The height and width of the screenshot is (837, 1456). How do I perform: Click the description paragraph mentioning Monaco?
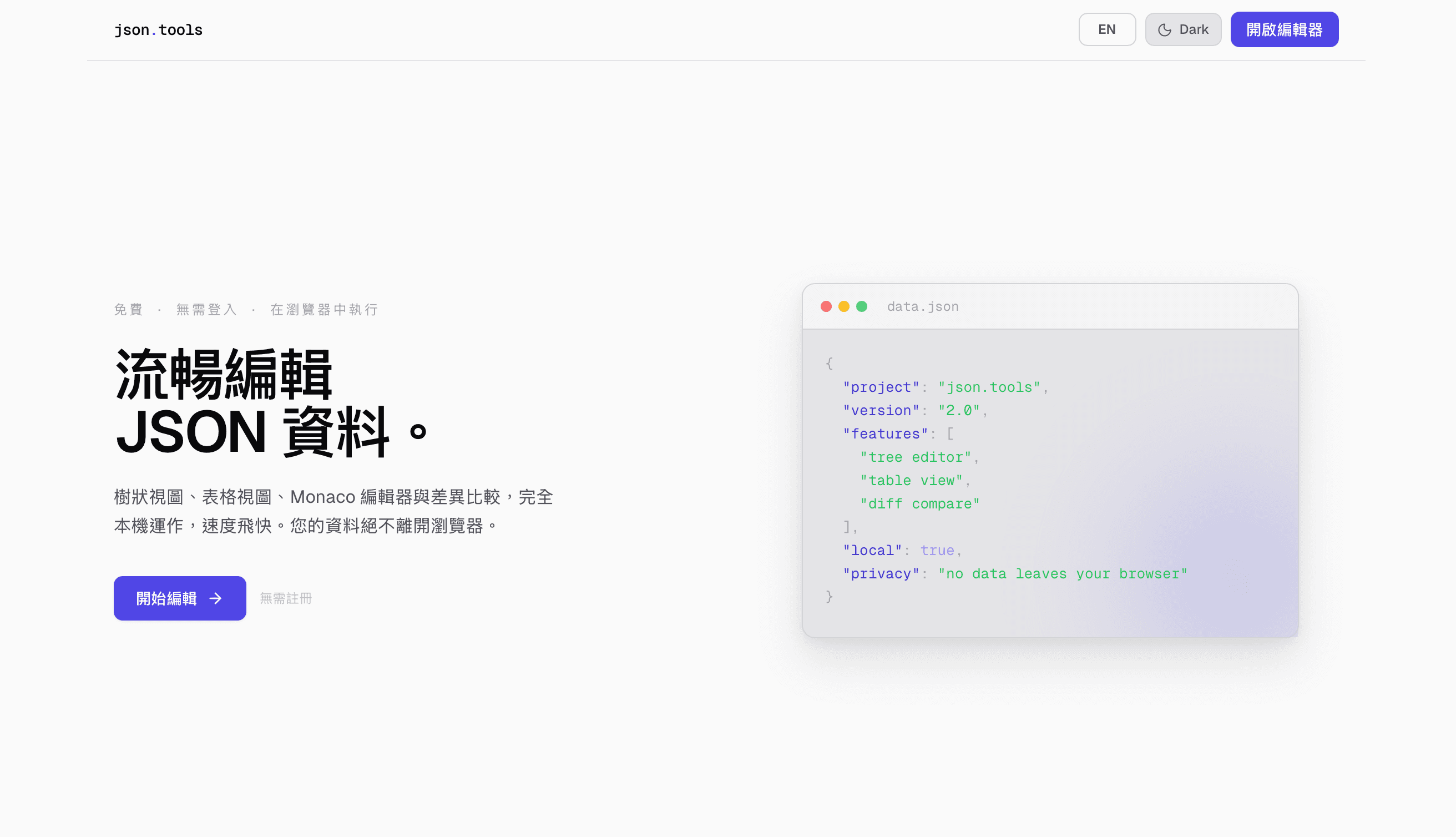pos(333,511)
